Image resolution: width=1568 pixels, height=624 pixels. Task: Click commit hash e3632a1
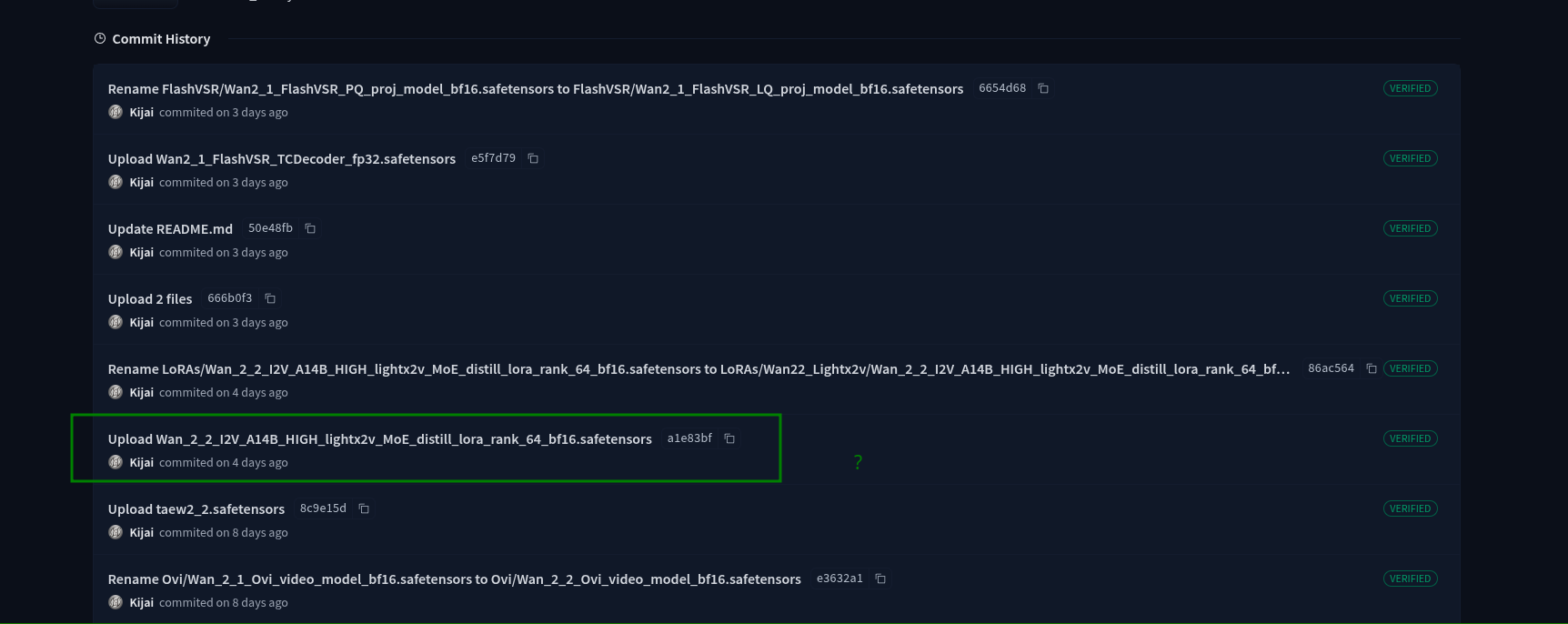click(839, 579)
